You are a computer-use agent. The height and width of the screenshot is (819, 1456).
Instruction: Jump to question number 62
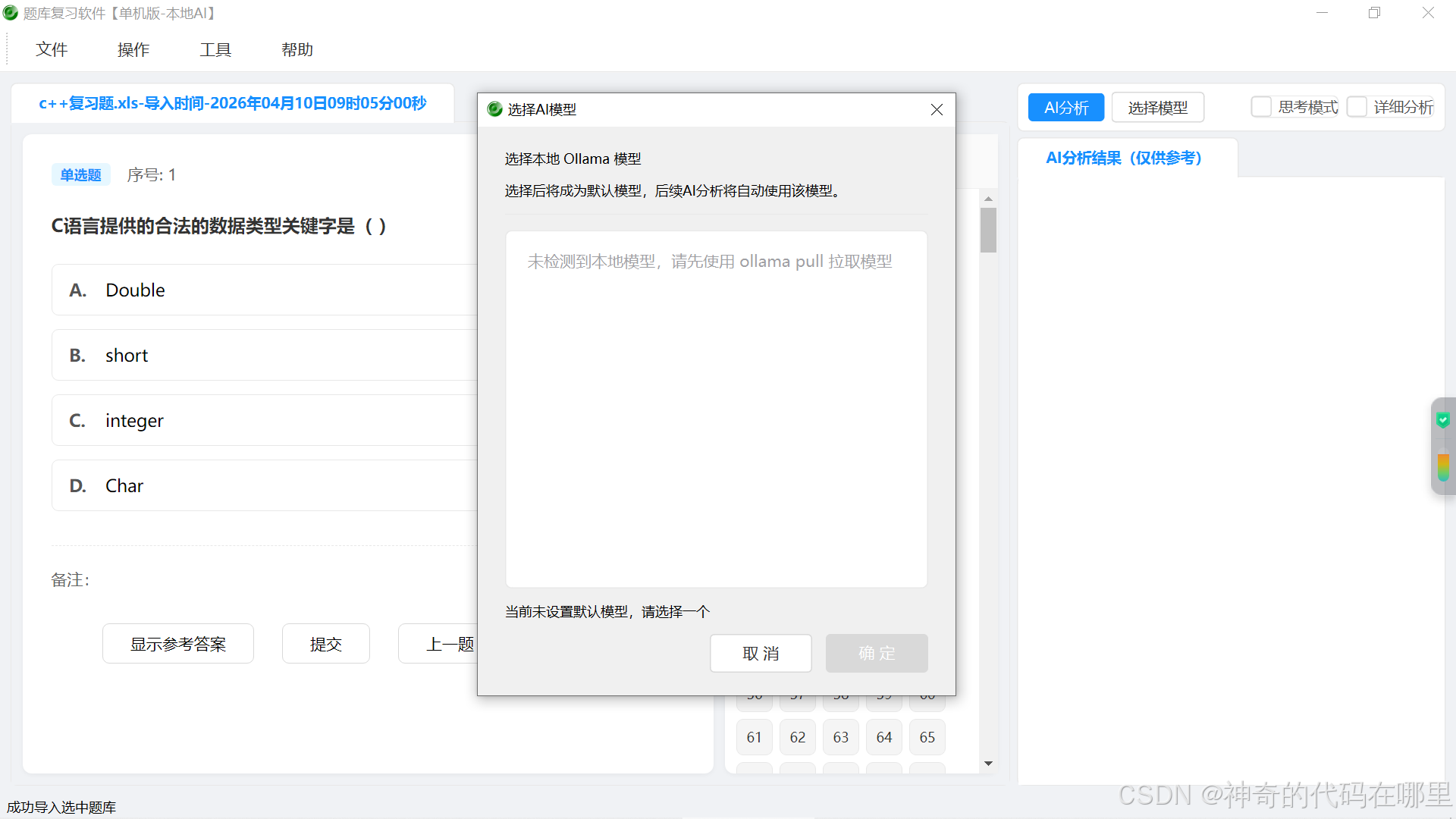click(x=797, y=737)
